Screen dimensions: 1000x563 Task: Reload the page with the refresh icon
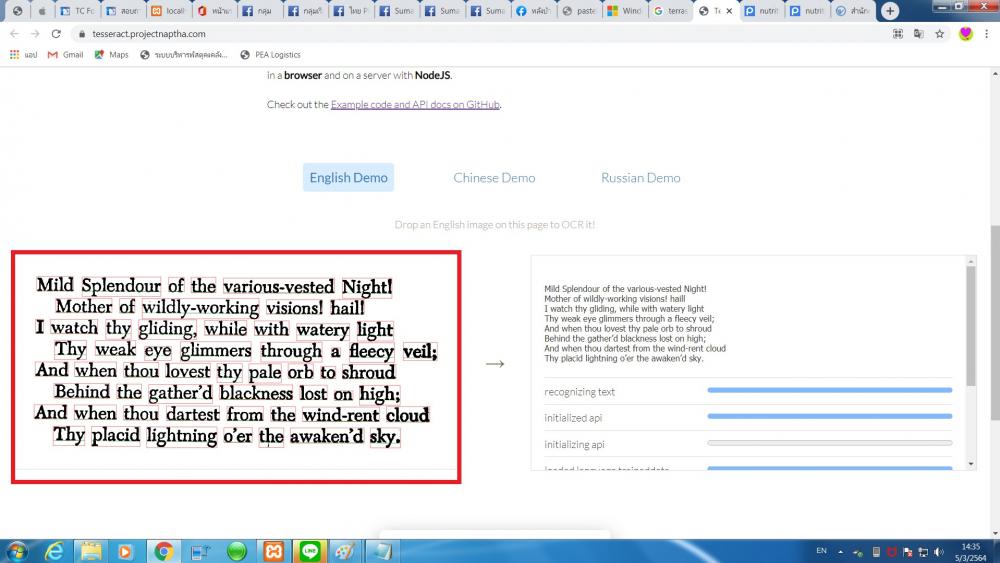[x=56, y=34]
